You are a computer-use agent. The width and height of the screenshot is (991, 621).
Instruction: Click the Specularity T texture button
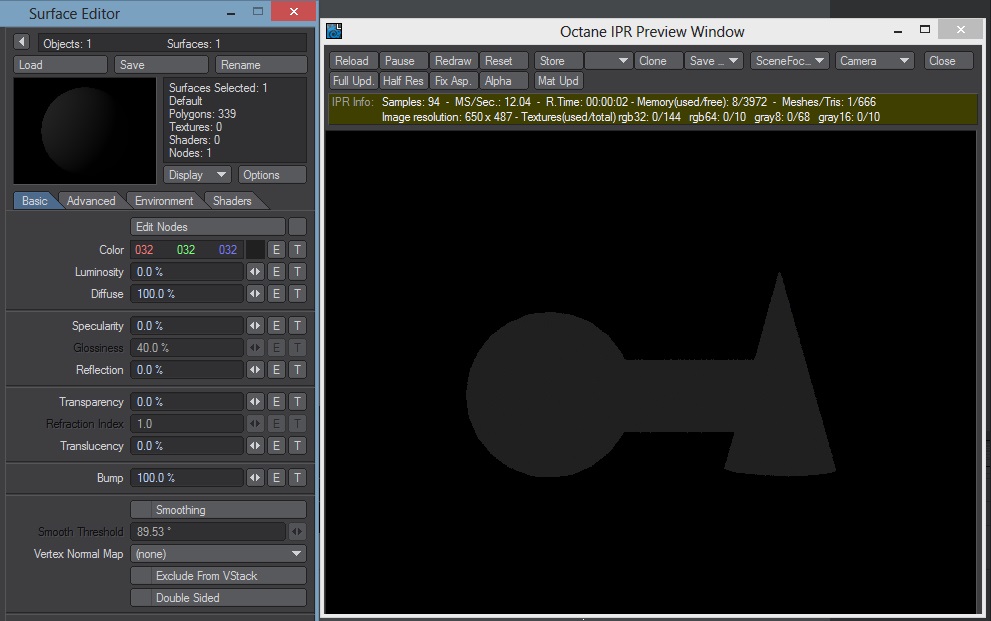coord(298,326)
